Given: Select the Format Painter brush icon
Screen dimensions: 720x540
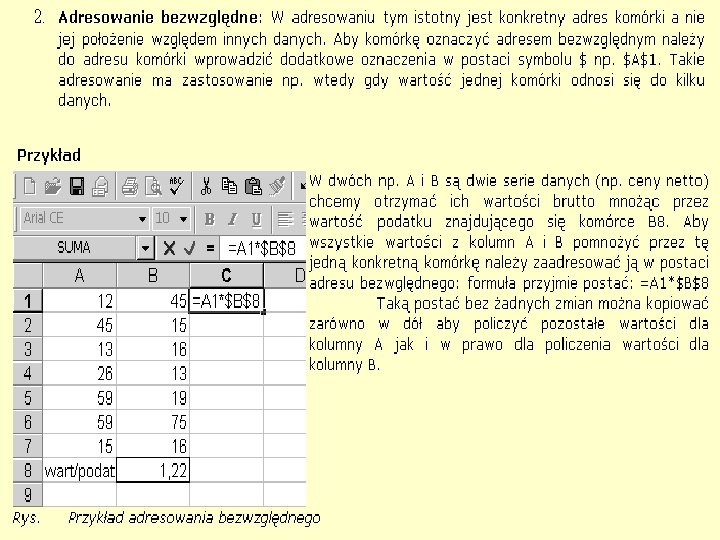Looking at the screenshot, I should coord(277,186).
